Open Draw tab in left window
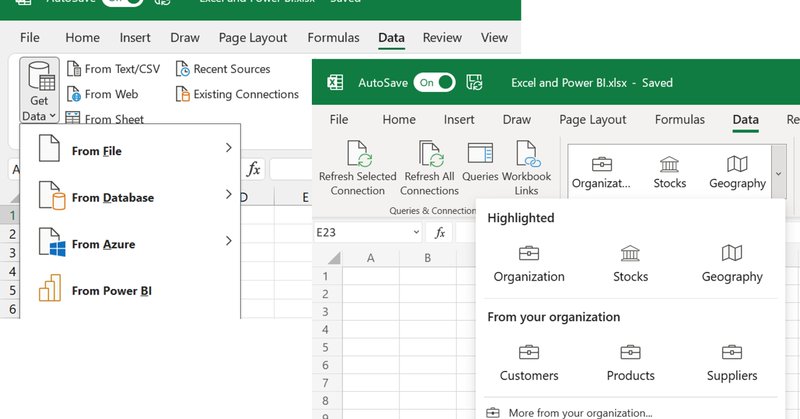Screen dimensions: 800x419 pyautogui.click(x=185, y=37)
